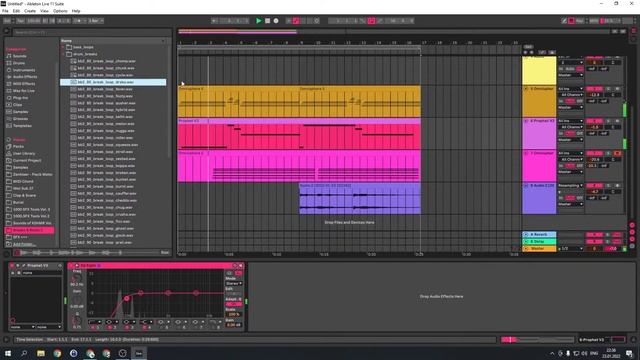
Task: Click the audio clip on track 8
Action: pyautogui.click(x=360, y=199)
